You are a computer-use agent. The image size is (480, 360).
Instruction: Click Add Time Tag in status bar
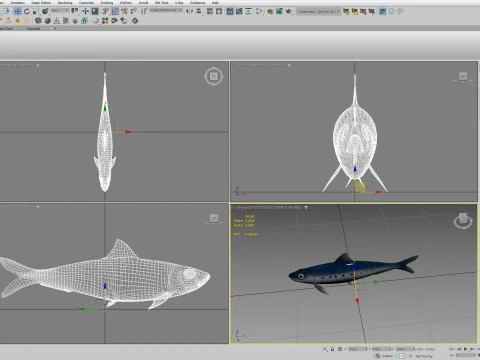coord(424,356)
